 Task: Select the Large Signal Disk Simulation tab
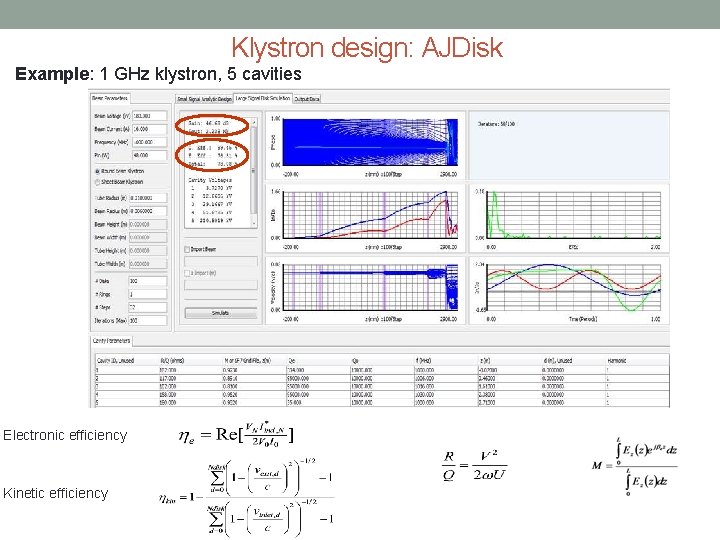tap(263, 98)
